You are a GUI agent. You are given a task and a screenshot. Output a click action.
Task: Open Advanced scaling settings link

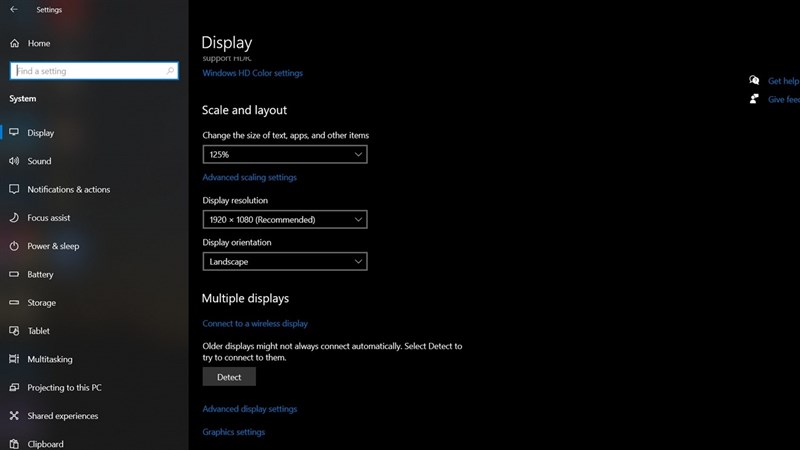pyautogui.click(x=249, y=177)
